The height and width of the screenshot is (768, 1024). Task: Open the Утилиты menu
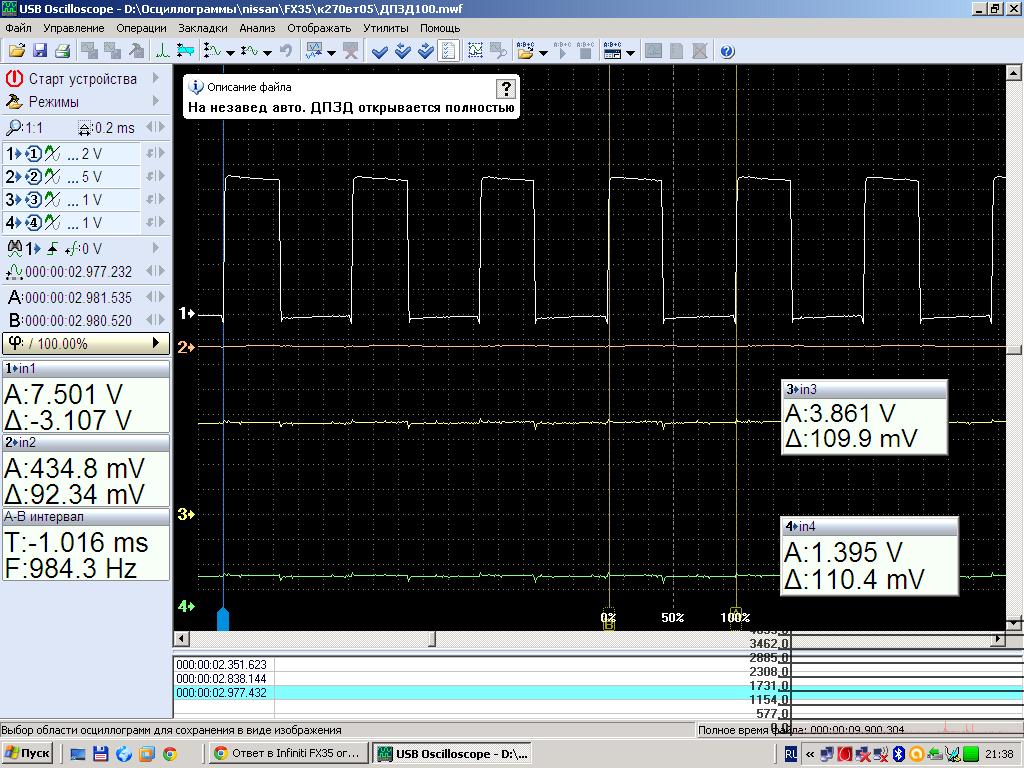click(385, 28)
